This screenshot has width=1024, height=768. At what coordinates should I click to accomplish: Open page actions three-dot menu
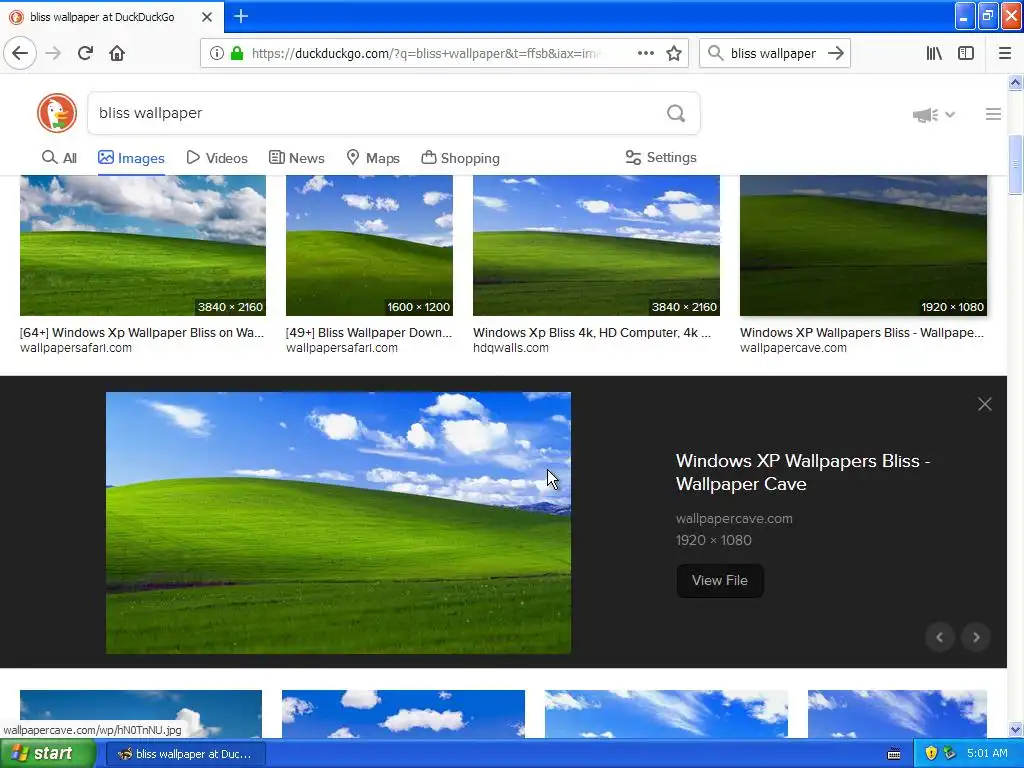(645, 53)
